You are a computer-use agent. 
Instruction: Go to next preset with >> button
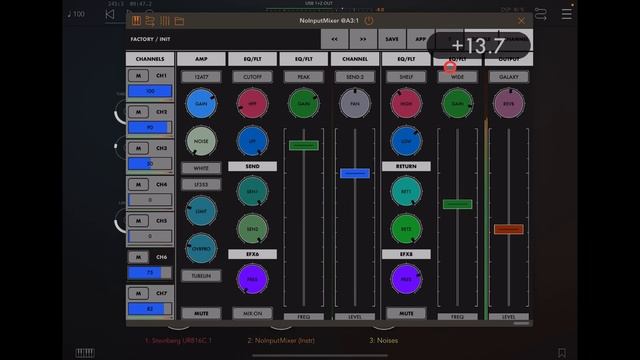[x=363, y=39]
